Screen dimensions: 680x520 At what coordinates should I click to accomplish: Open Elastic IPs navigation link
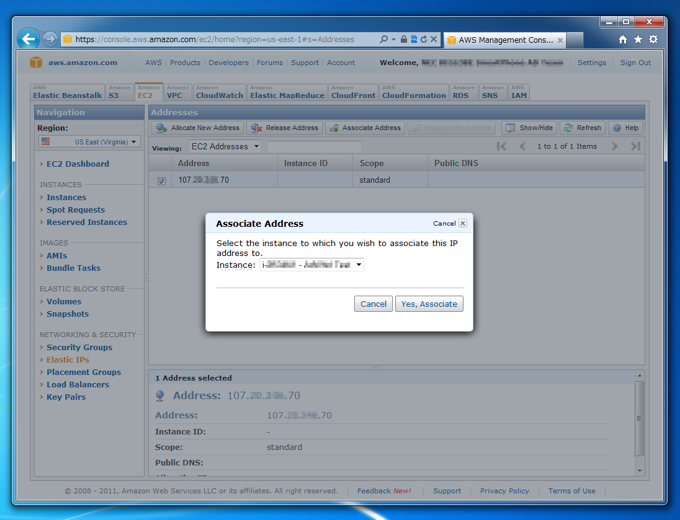click(68, 360)
